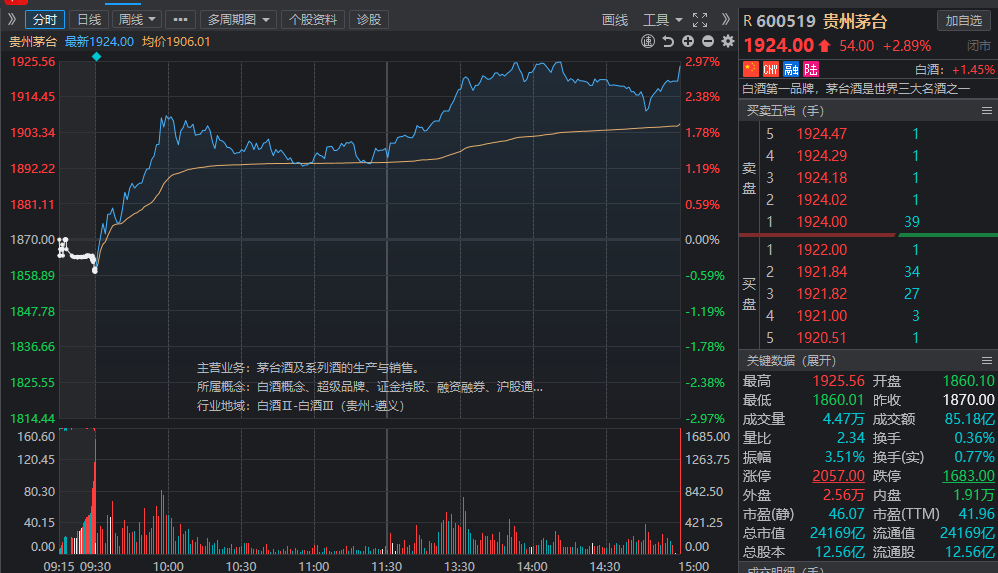Toggle fullscreen chart view icon

tap(700, 20)
